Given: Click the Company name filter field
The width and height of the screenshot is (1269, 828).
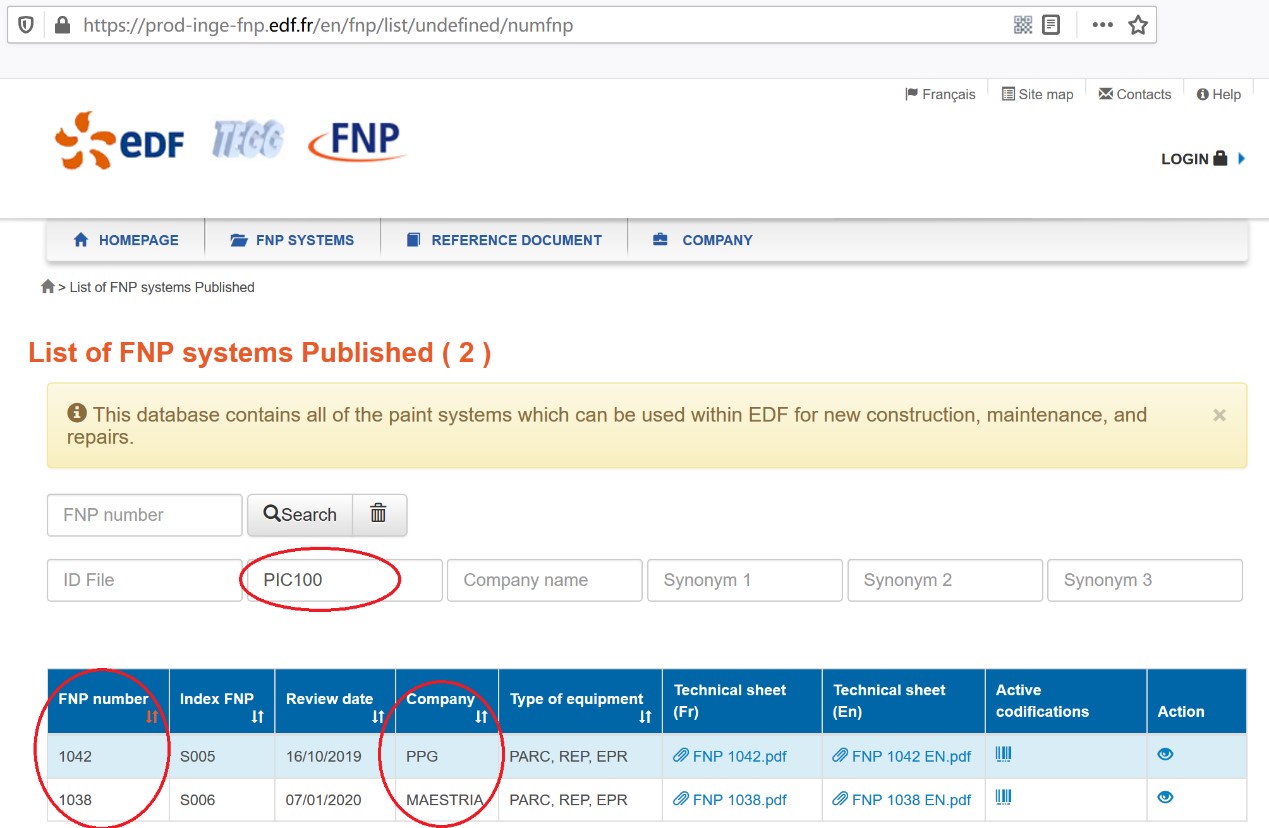Looking at the screenshot, I should tap(544, 580).
